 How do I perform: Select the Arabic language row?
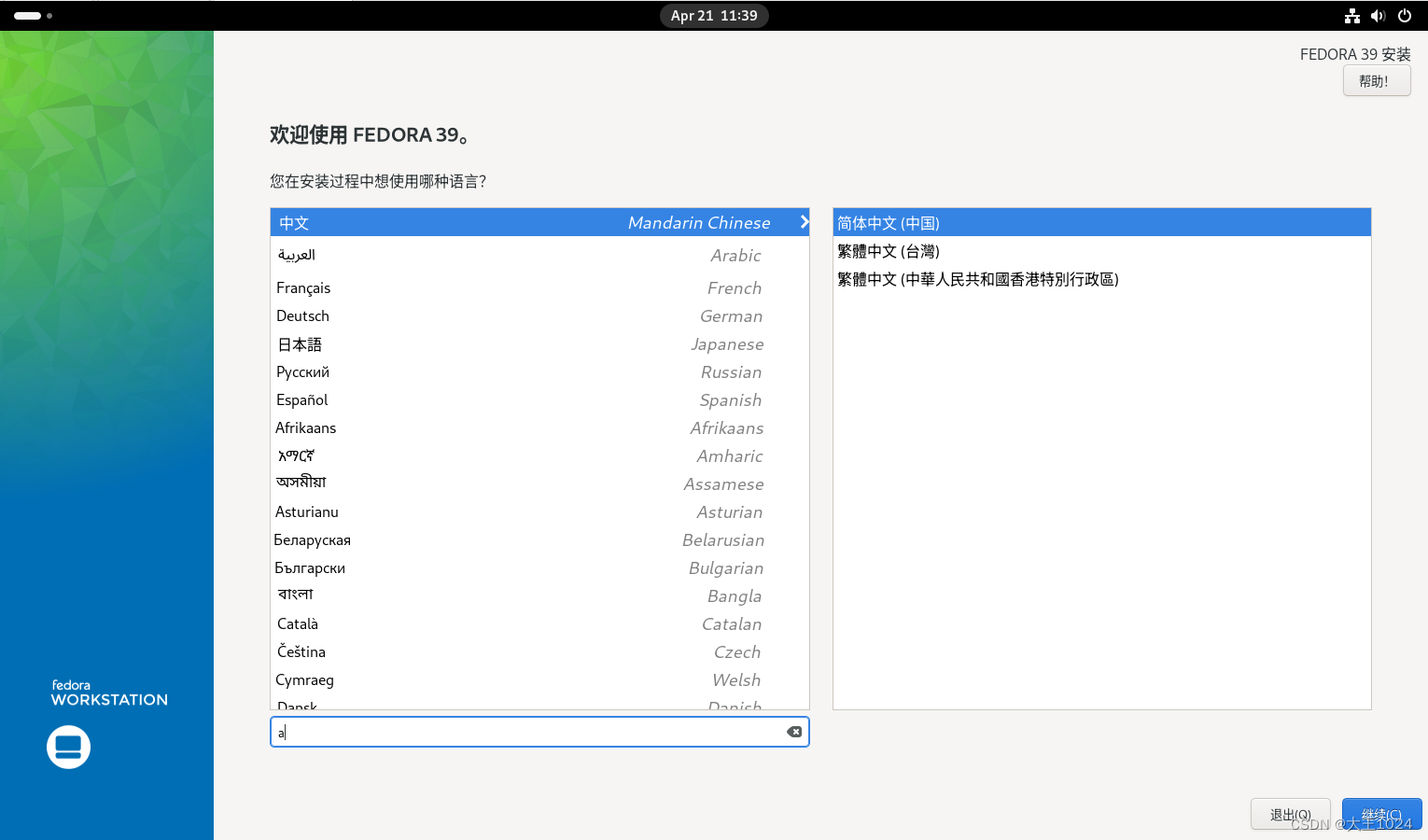pos(539,255)
